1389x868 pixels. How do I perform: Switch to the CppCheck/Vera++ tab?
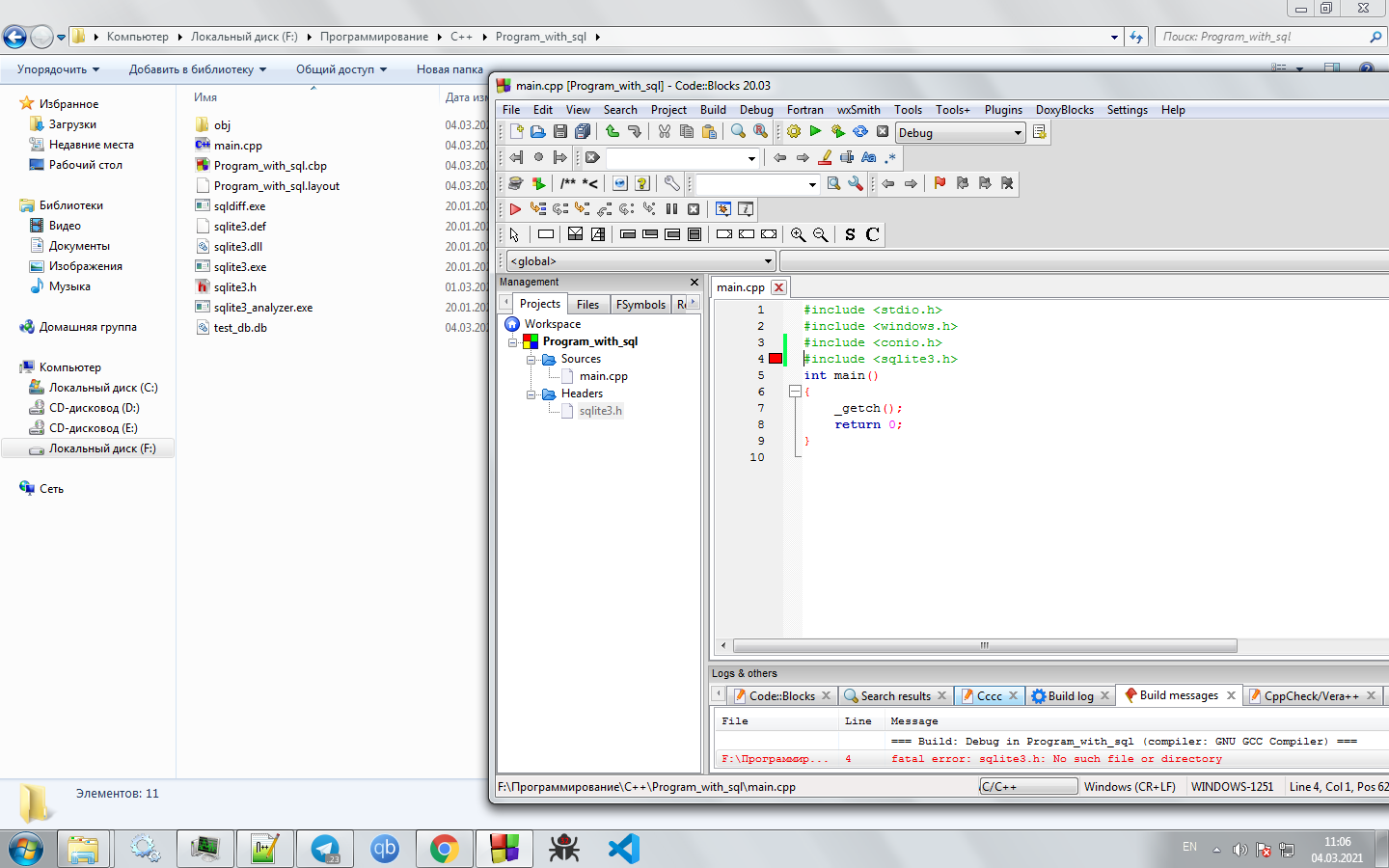(1310, 696)
